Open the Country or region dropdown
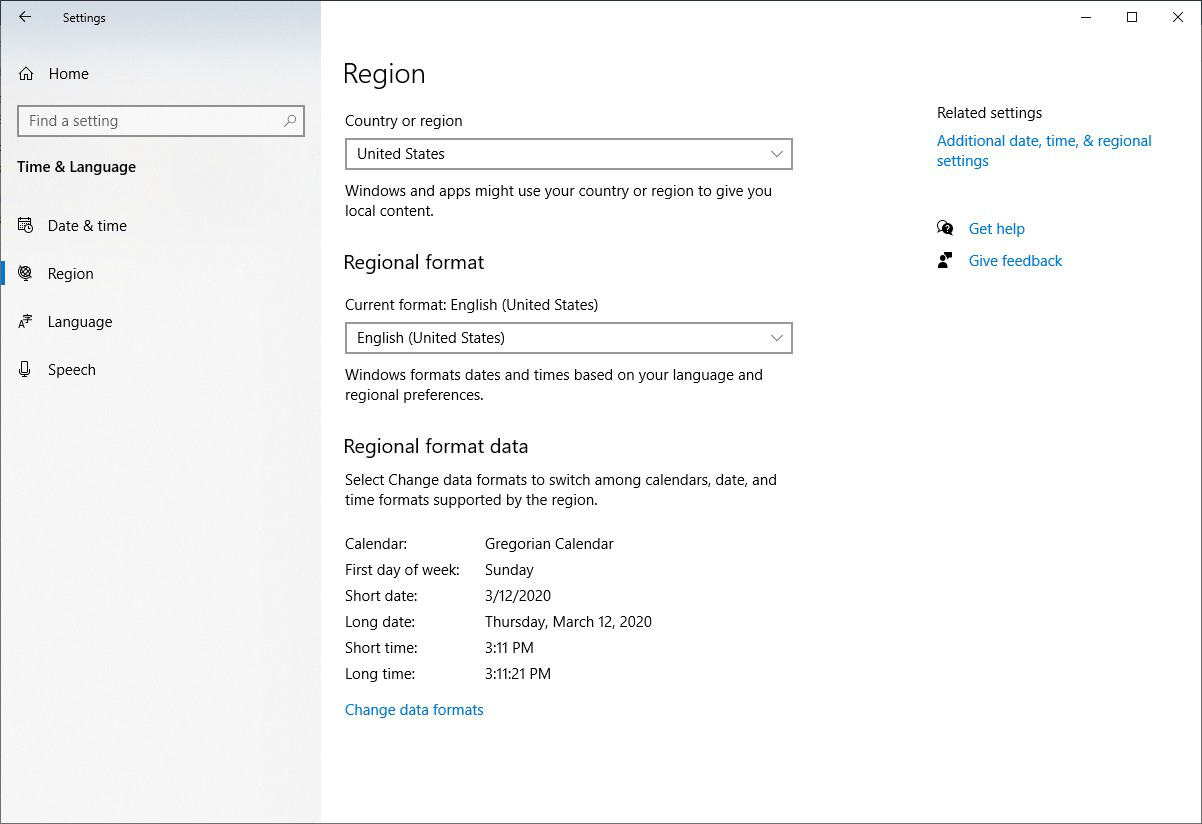 click(x=568, y=154)
